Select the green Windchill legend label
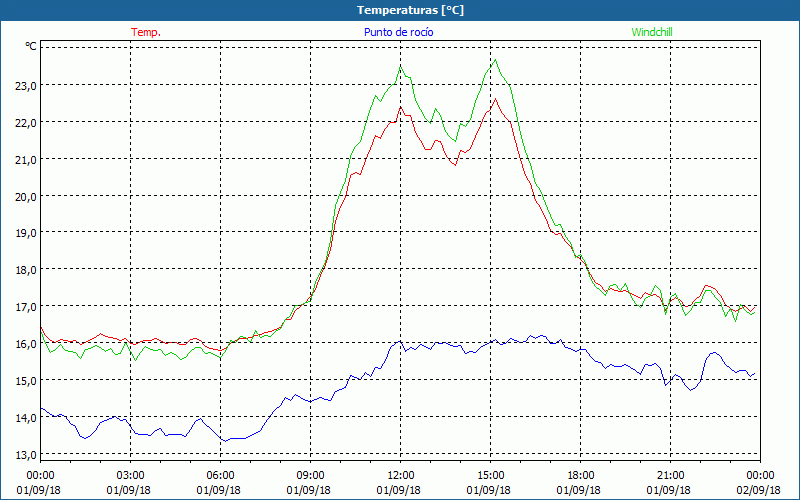This screenshot has width=800, height=500. pos(652,32)
